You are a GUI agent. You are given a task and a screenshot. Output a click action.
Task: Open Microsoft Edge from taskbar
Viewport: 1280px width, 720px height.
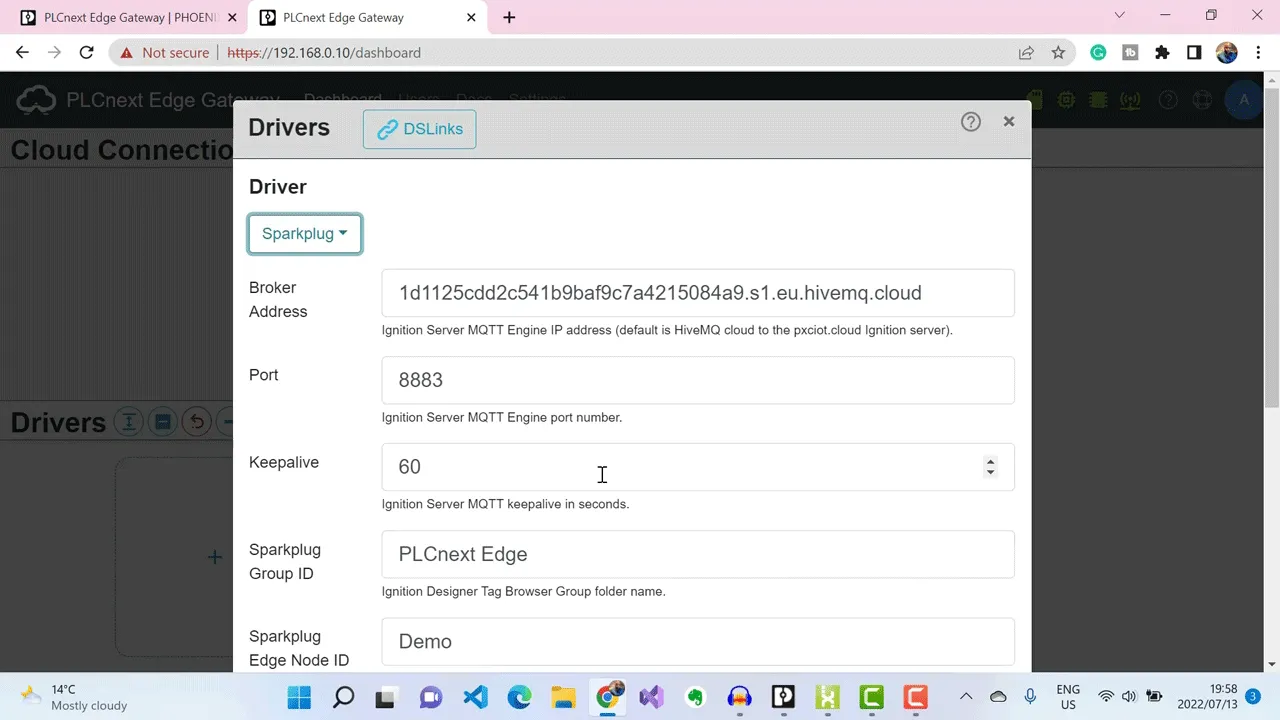[x=519, y=697]
